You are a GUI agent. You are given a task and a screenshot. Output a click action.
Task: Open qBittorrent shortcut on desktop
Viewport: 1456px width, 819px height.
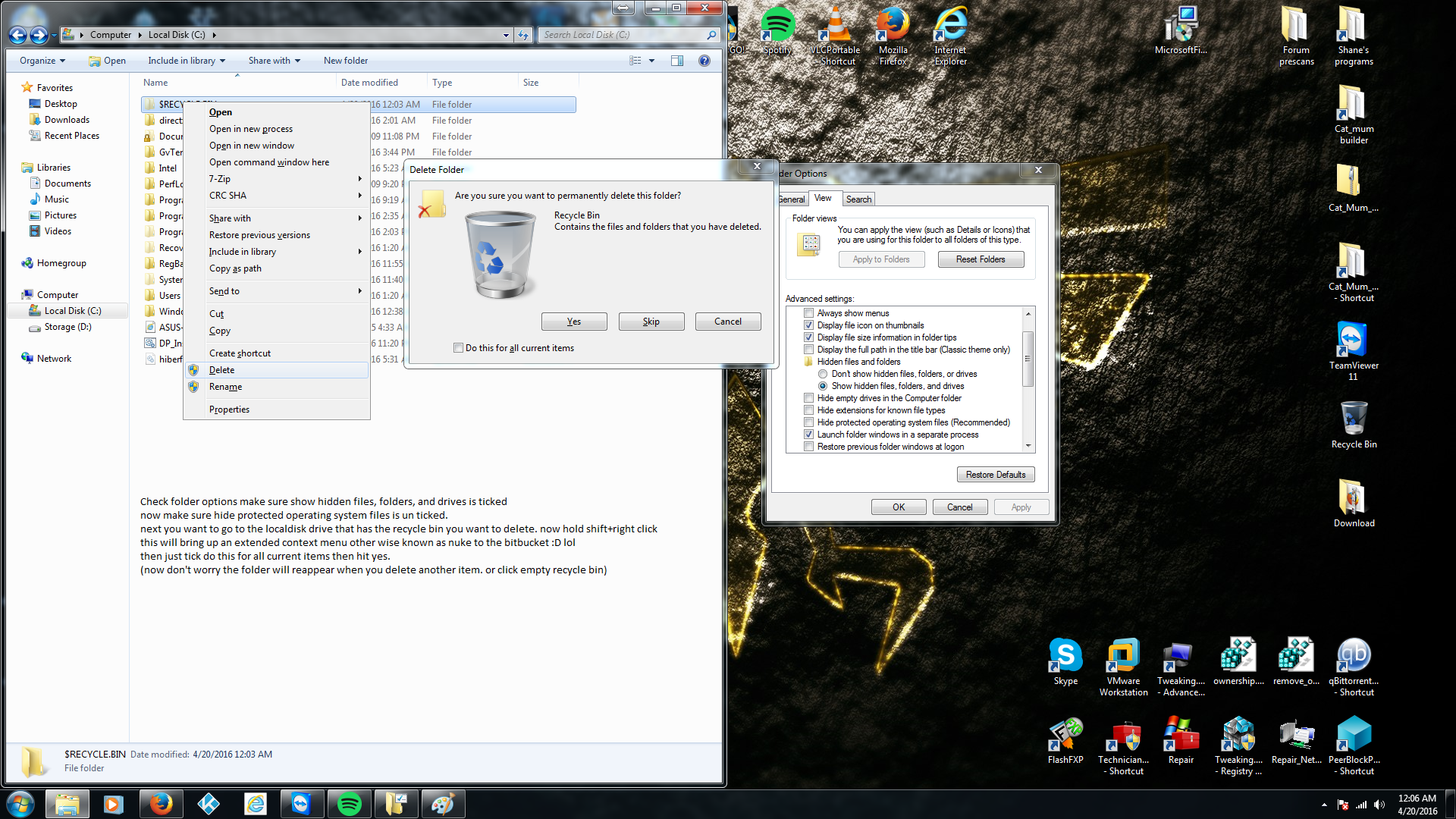tap(1354, 656)
